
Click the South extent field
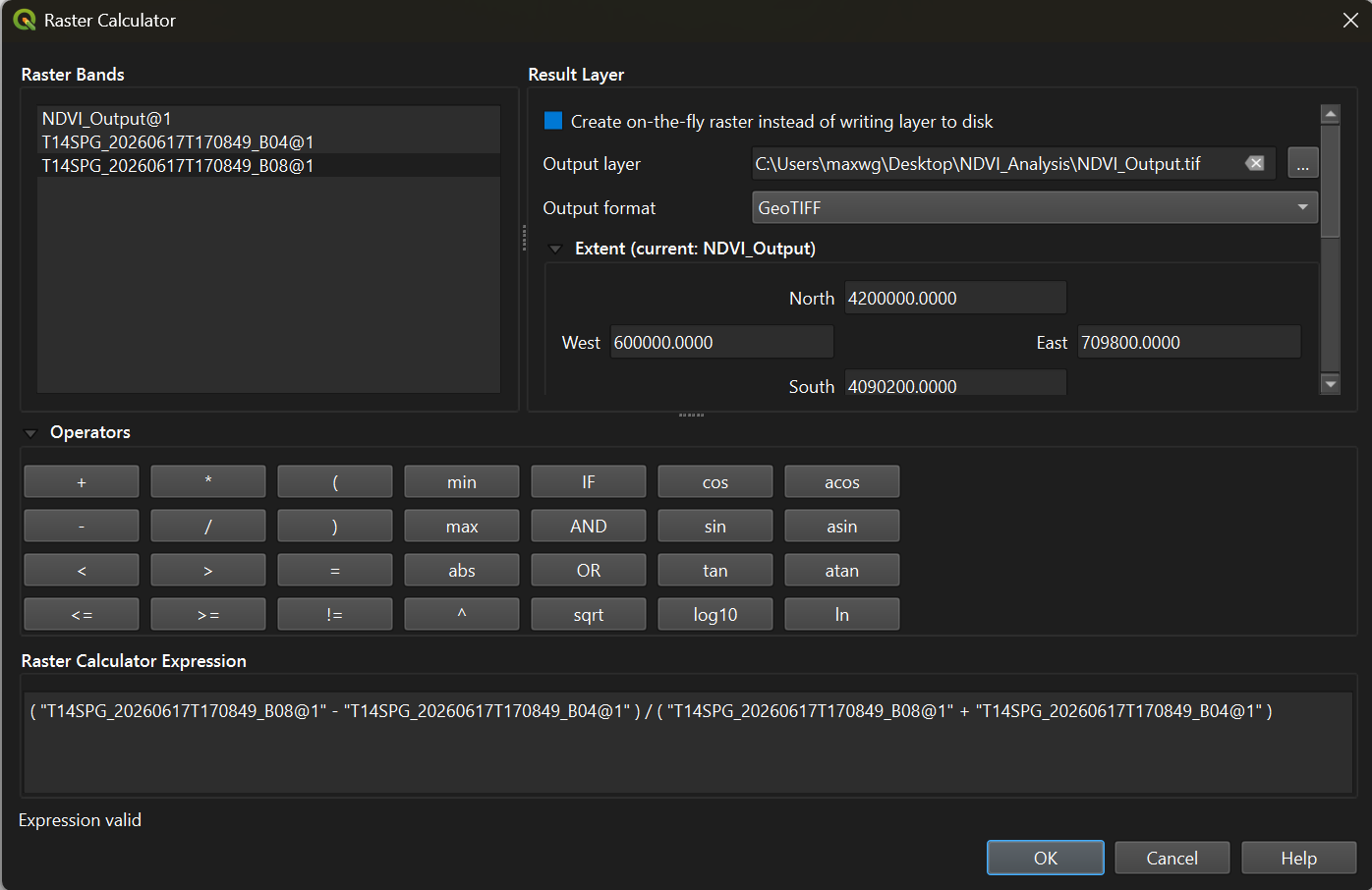coord(955,383)
